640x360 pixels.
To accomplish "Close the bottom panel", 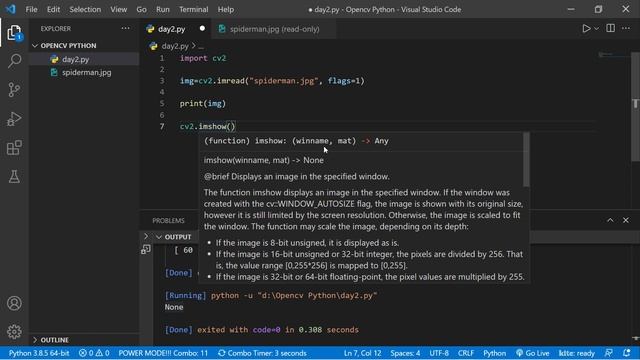I will point(626,220).
